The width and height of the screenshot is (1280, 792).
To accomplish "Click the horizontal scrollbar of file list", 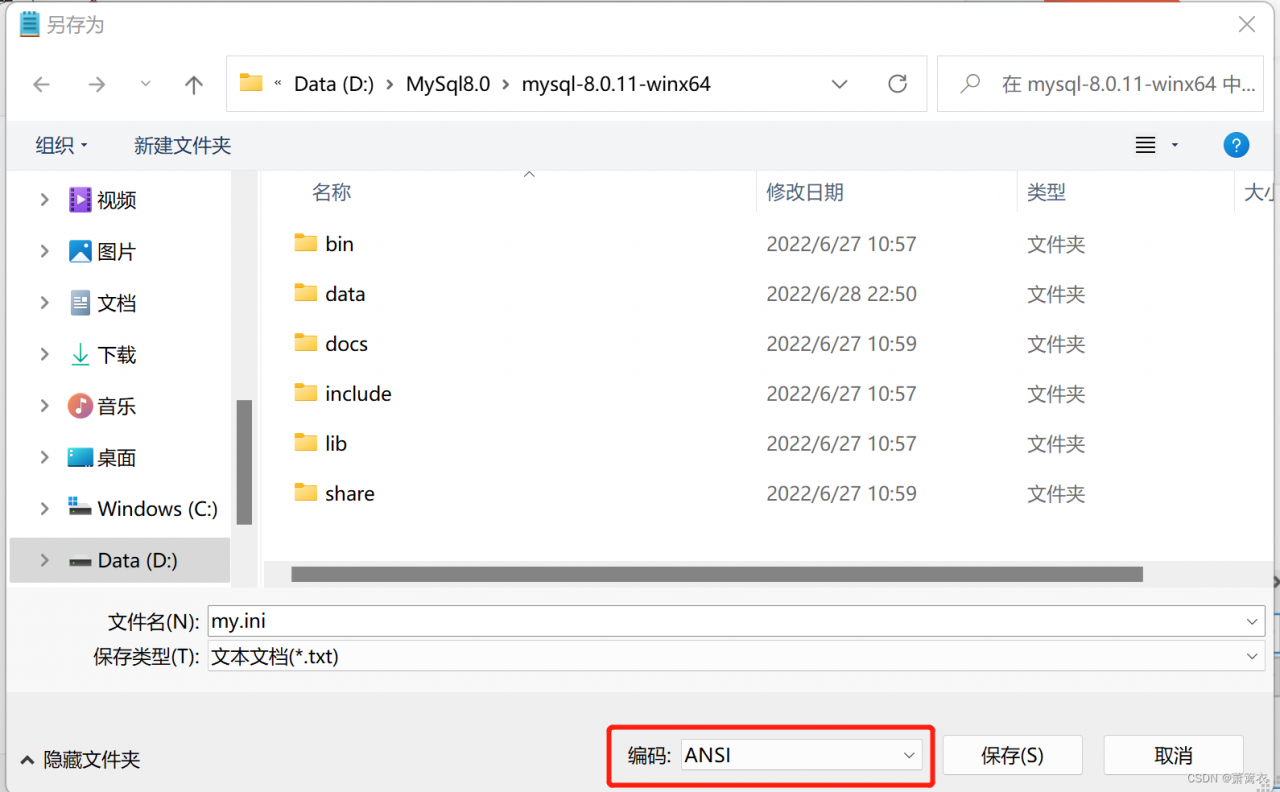I will [x=716, y=574].
